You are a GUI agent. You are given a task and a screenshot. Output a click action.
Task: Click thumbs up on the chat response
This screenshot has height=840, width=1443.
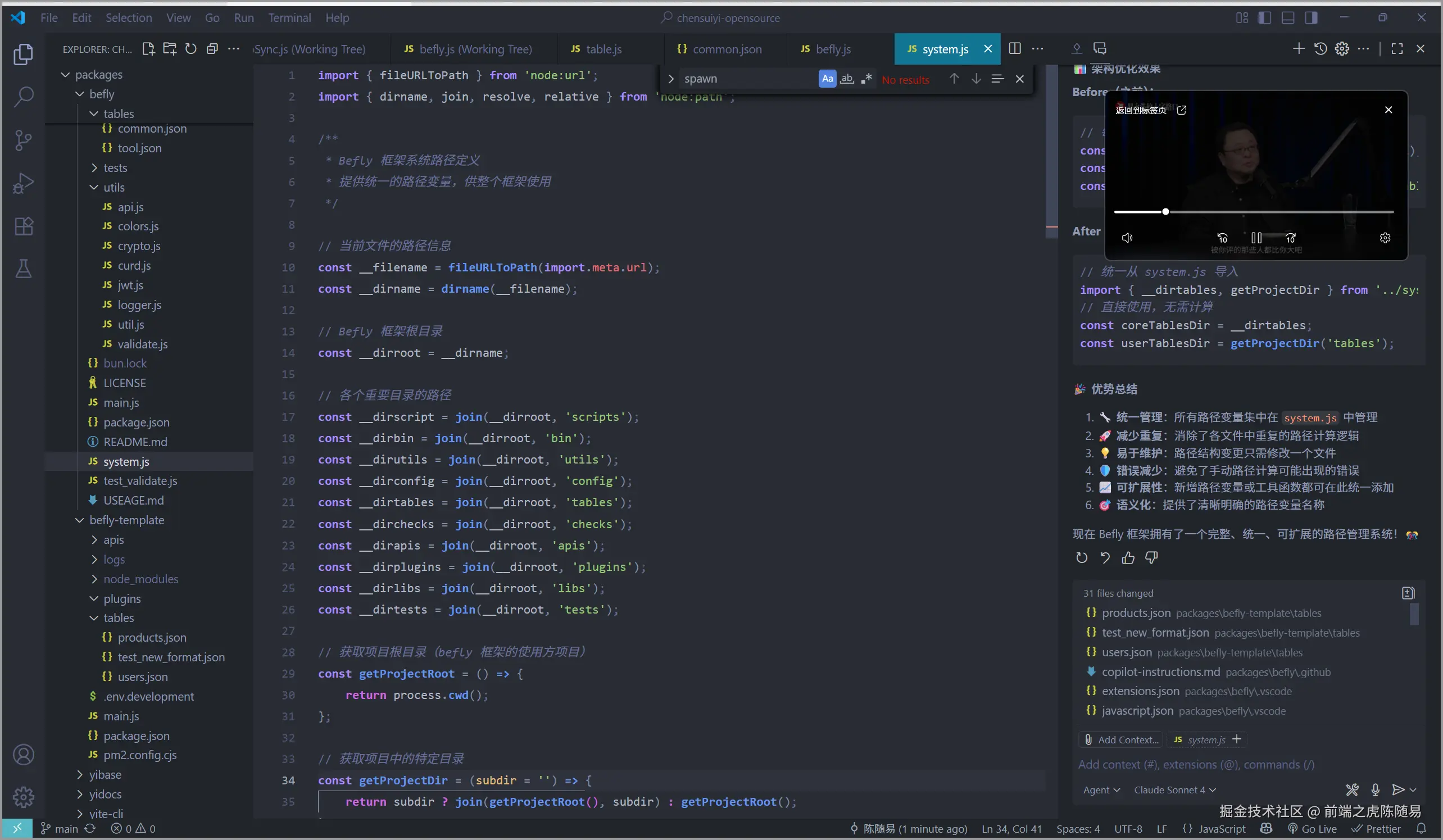click(1128, 558)
